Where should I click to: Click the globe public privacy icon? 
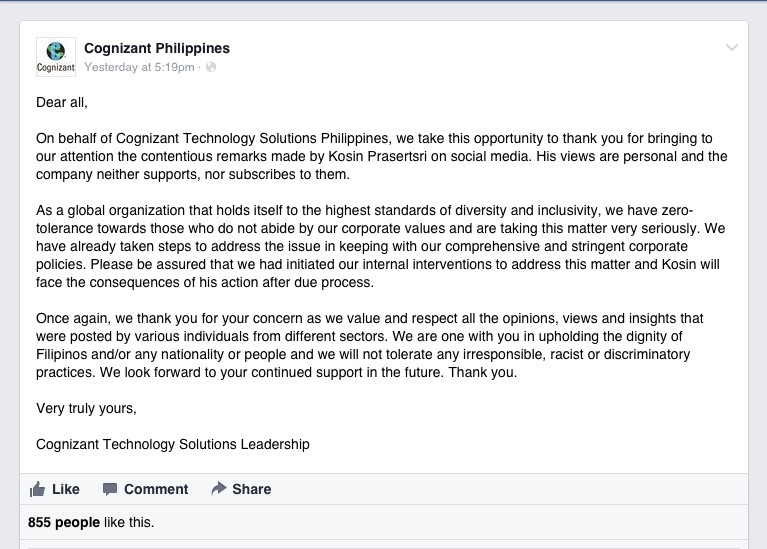pyautogui.click(x=211, y=67)
